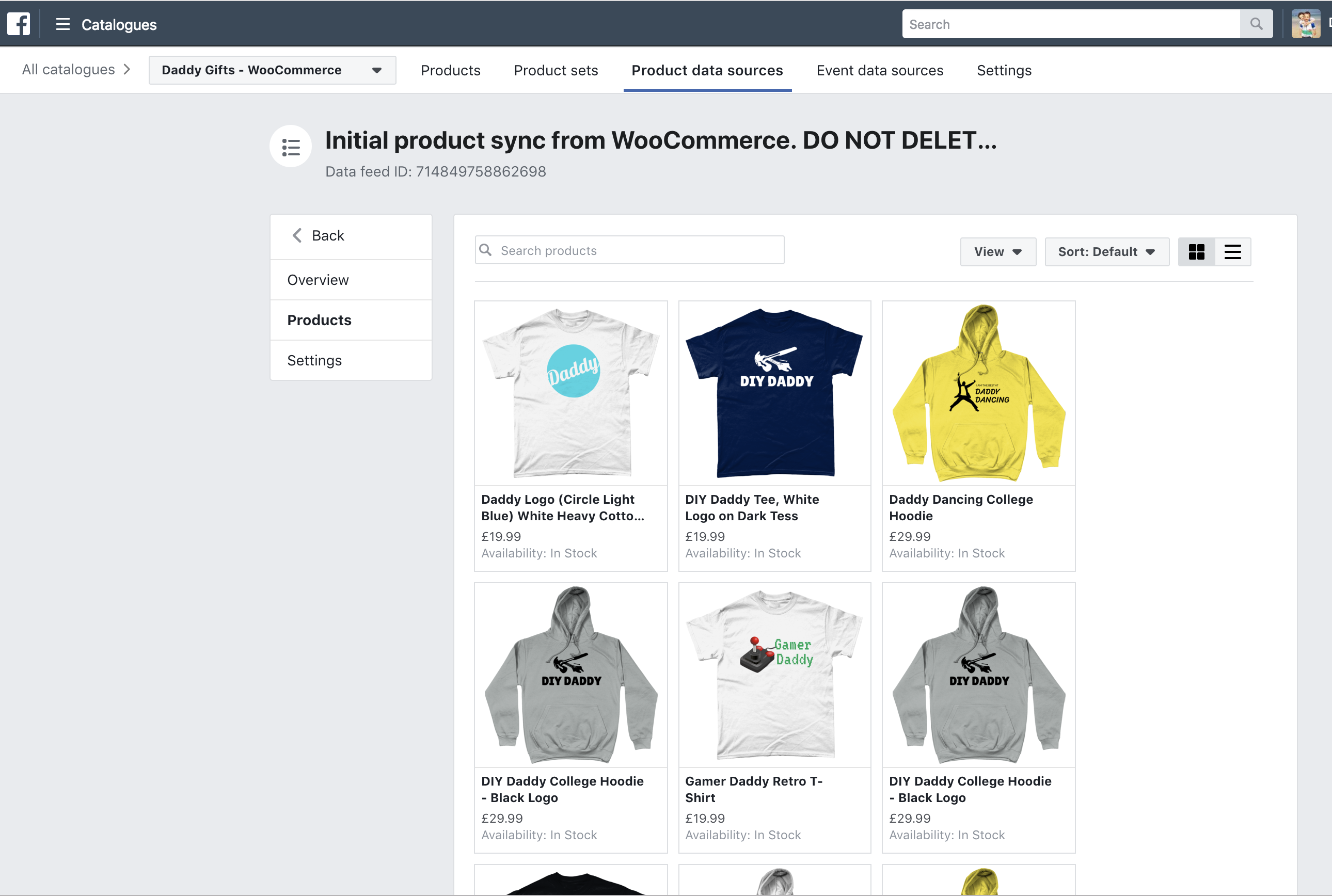This screenshot has height=896, width=1332.
Task: Open the yellow Daddy Dancing hoodie thumbnail
Action: click(979, 394)
